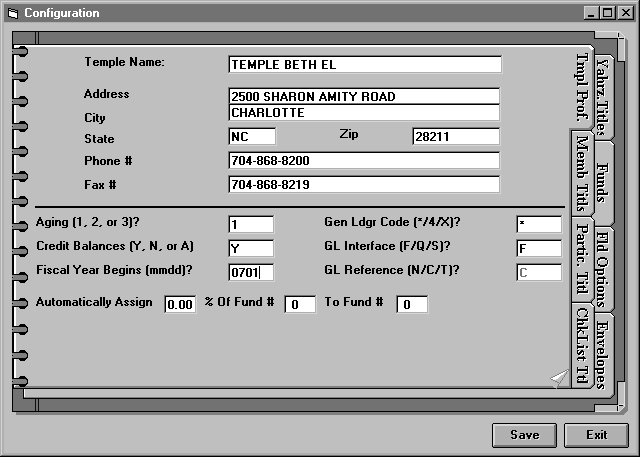Click the Configuration window title icon
Screen dimensions: 640x457
point(12,13)
